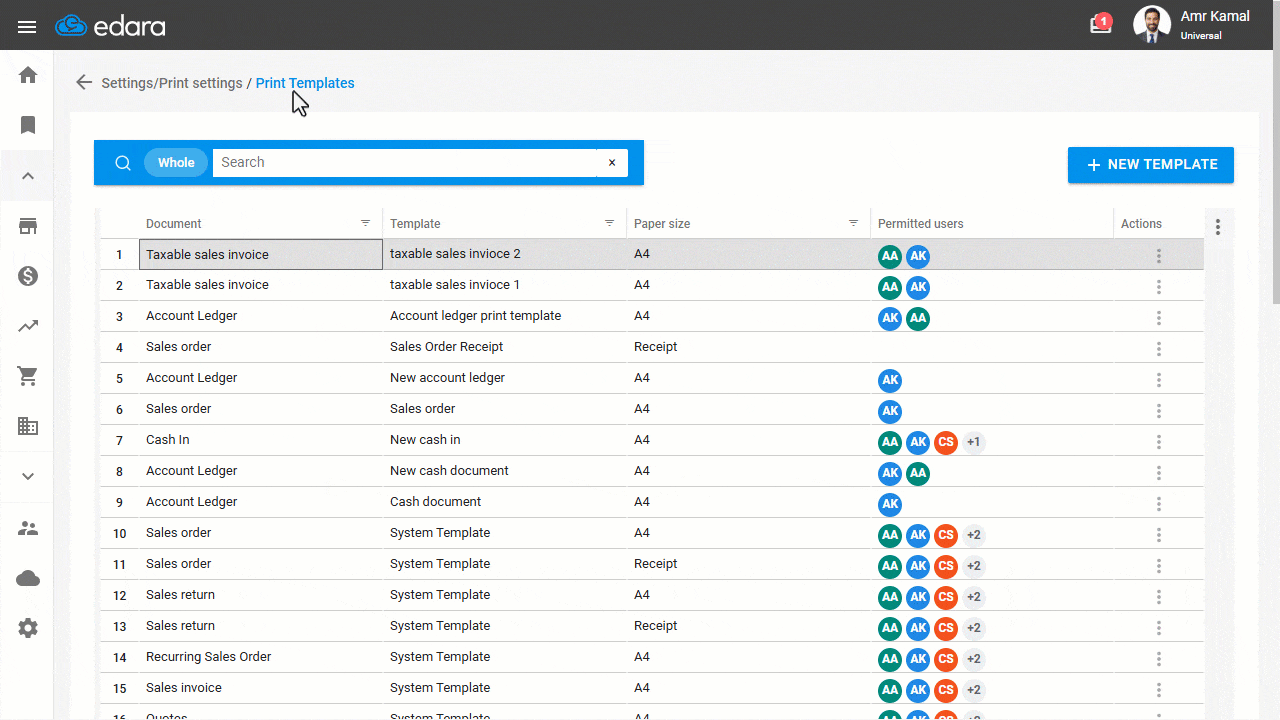Click the Permitted users column header
Viewport: 1280px width, 720px height.
pyautogui.click(x=921, y=224)
